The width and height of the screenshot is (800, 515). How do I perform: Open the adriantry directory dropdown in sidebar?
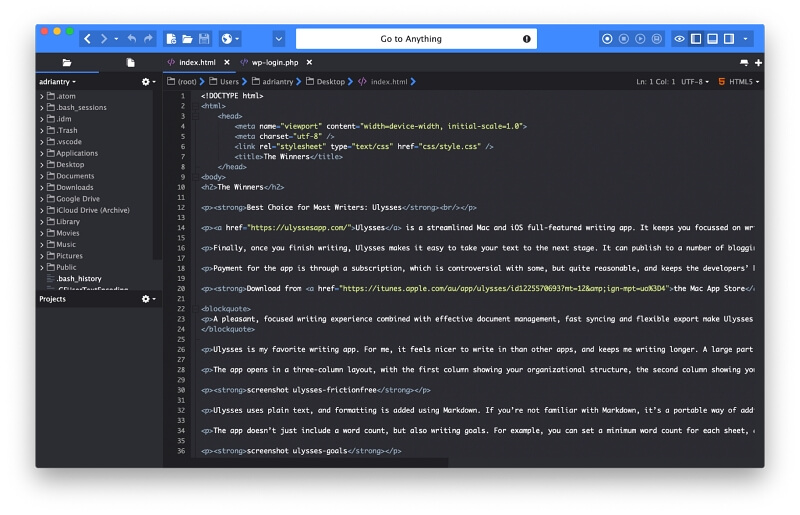click(x=58, y=82)
